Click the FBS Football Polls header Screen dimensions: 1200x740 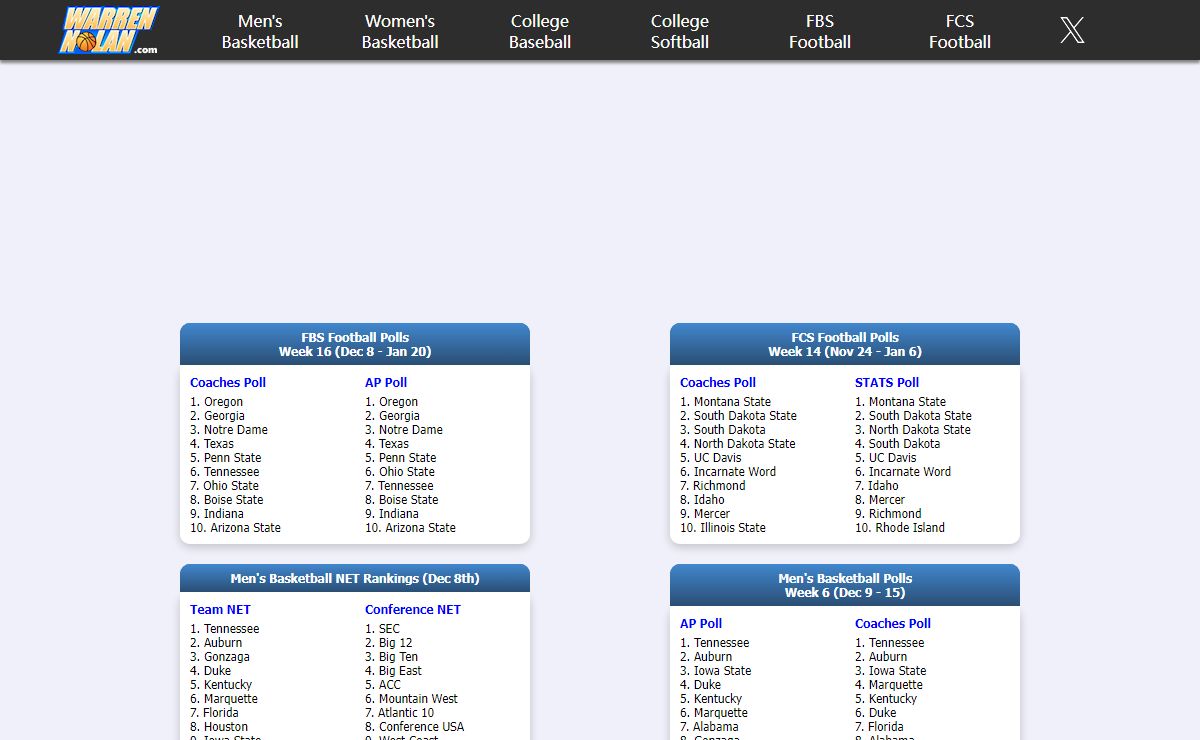355,344
